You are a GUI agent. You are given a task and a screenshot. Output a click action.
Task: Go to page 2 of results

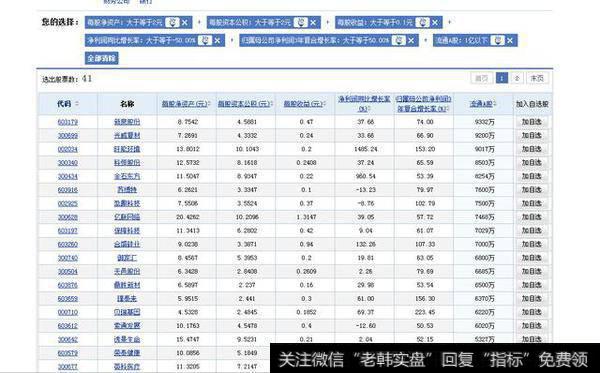(517, 78)
